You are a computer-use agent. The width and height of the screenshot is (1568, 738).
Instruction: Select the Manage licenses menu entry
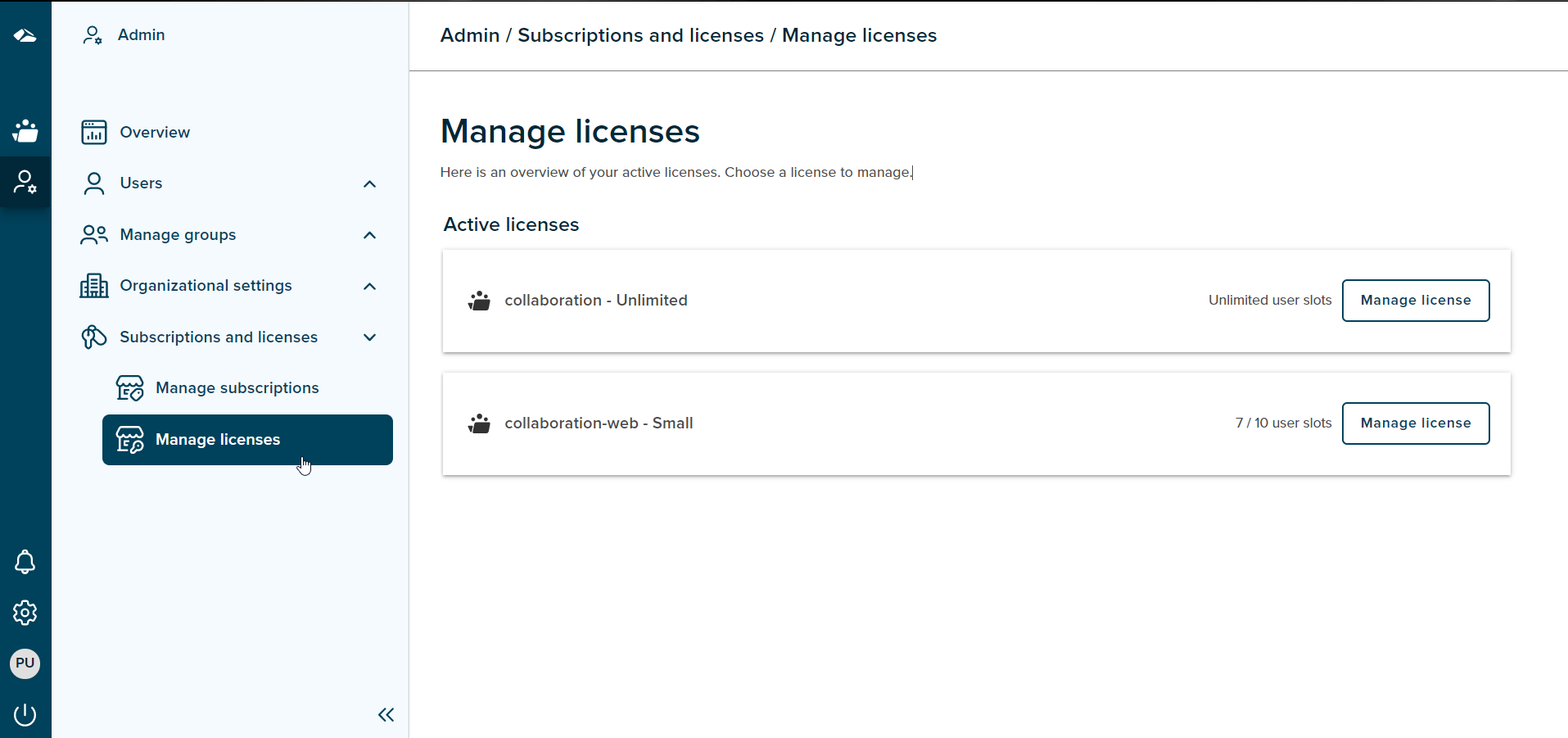pos(218,439)
